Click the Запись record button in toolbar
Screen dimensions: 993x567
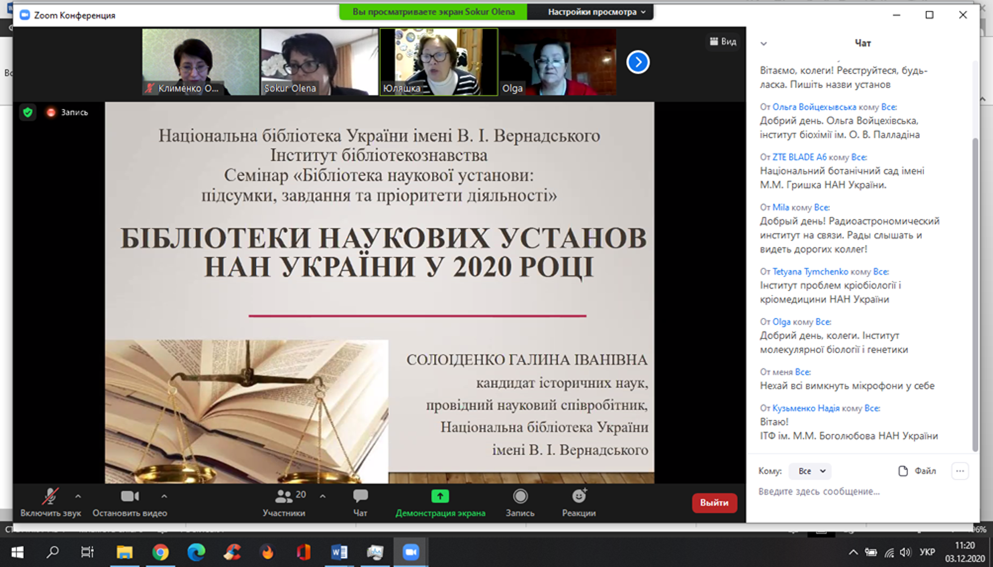coord(520,501)
